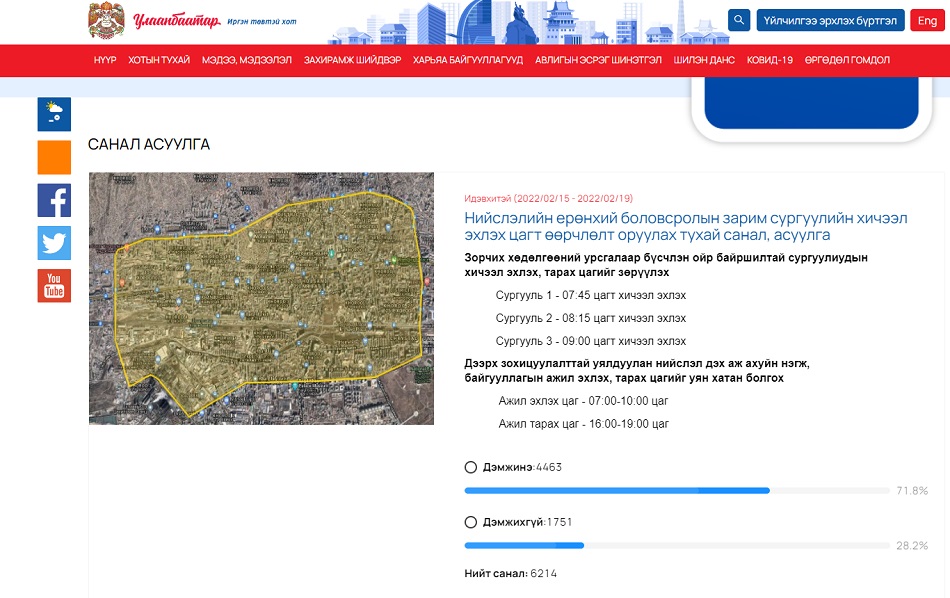Click the district map image

(261, 298)
